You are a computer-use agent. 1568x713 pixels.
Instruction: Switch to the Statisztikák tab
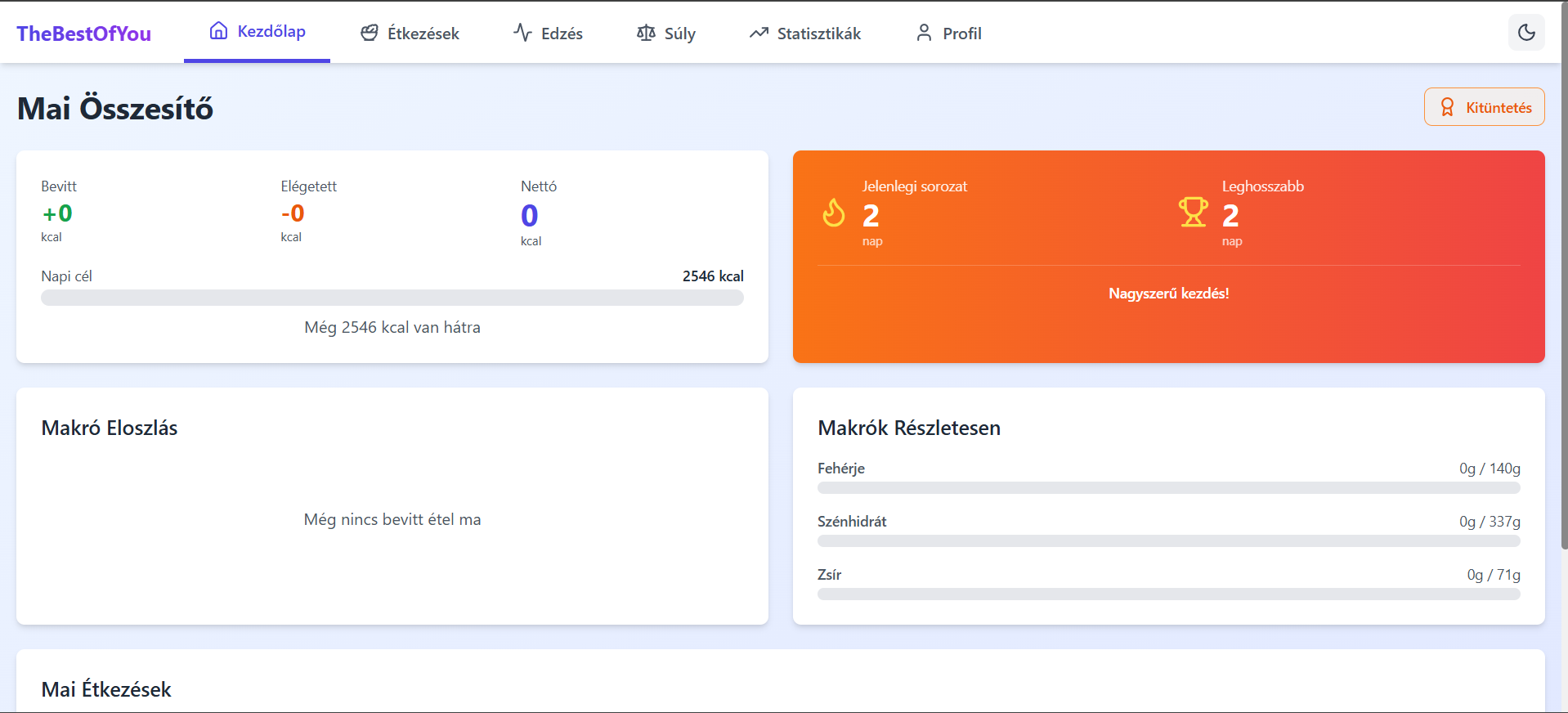pyautogui.click(x=805, y=33)
